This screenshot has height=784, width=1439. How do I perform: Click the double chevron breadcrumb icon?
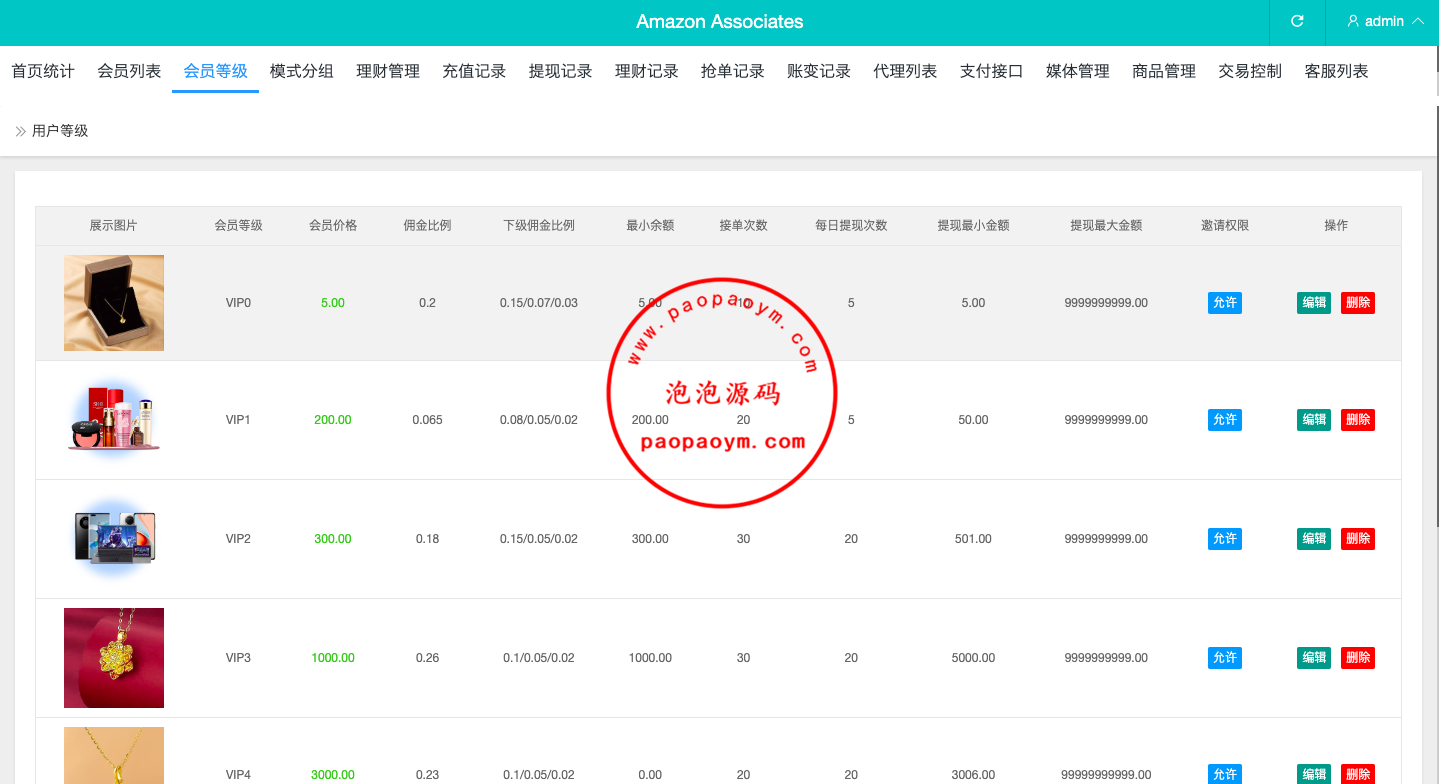(20, 131)
